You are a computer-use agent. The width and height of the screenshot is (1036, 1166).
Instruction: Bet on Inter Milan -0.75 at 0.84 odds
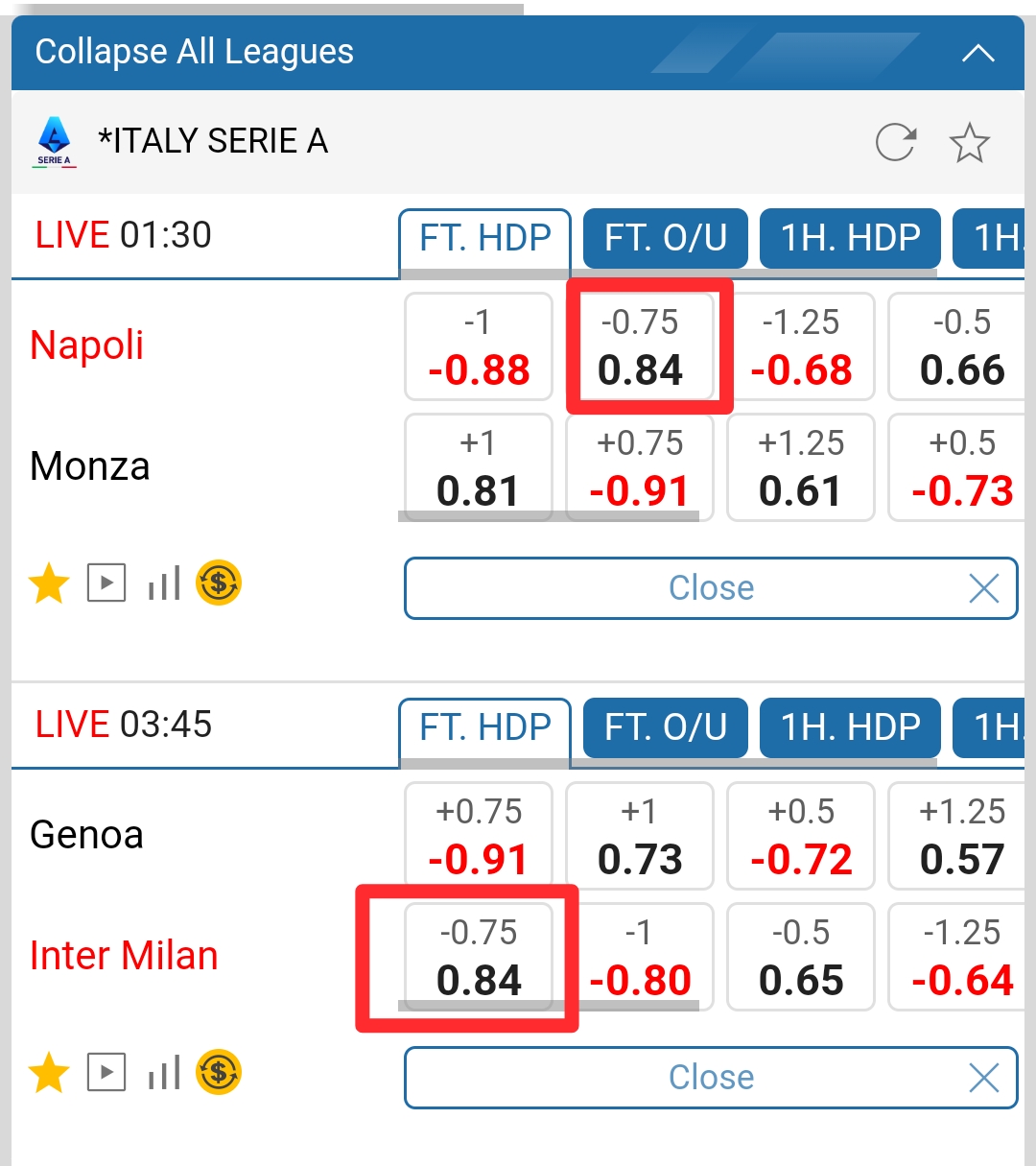click(479, 957)
